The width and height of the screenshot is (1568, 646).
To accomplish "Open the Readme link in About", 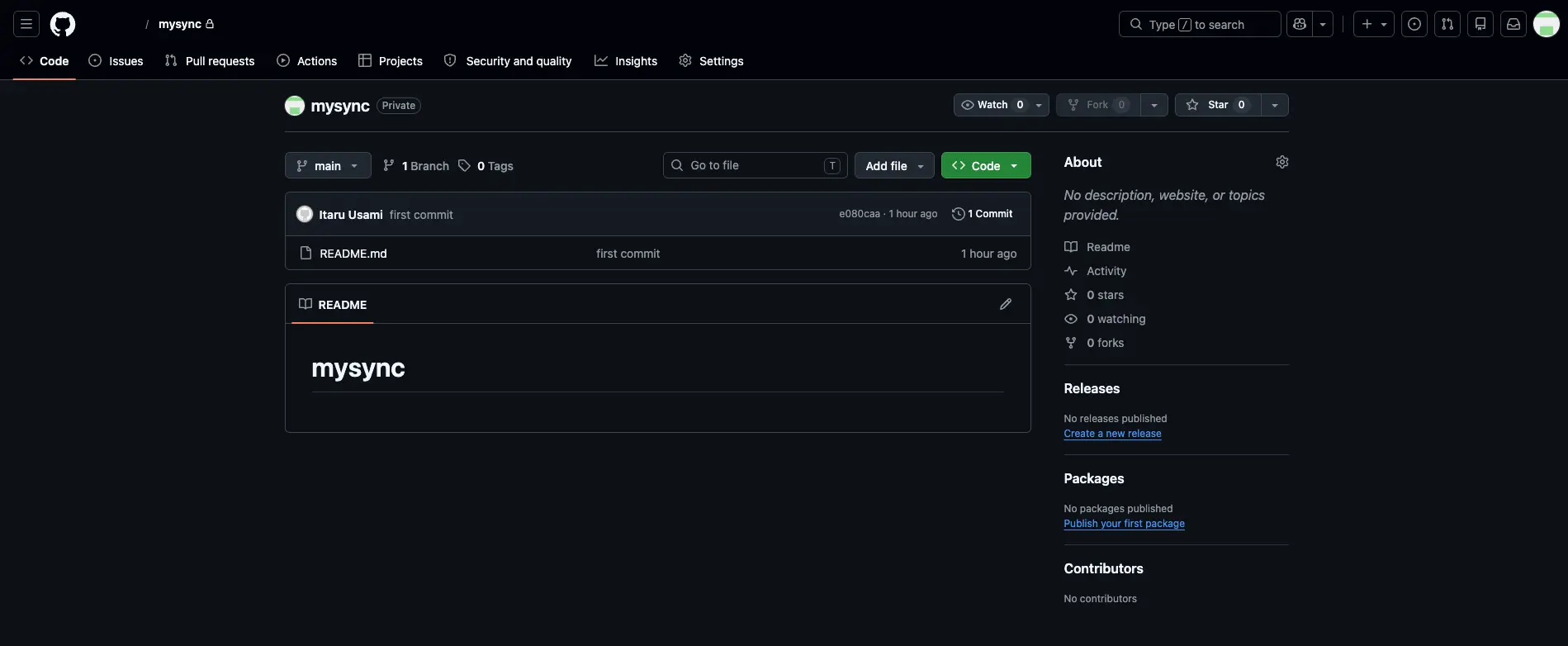I will [1097, 247].
